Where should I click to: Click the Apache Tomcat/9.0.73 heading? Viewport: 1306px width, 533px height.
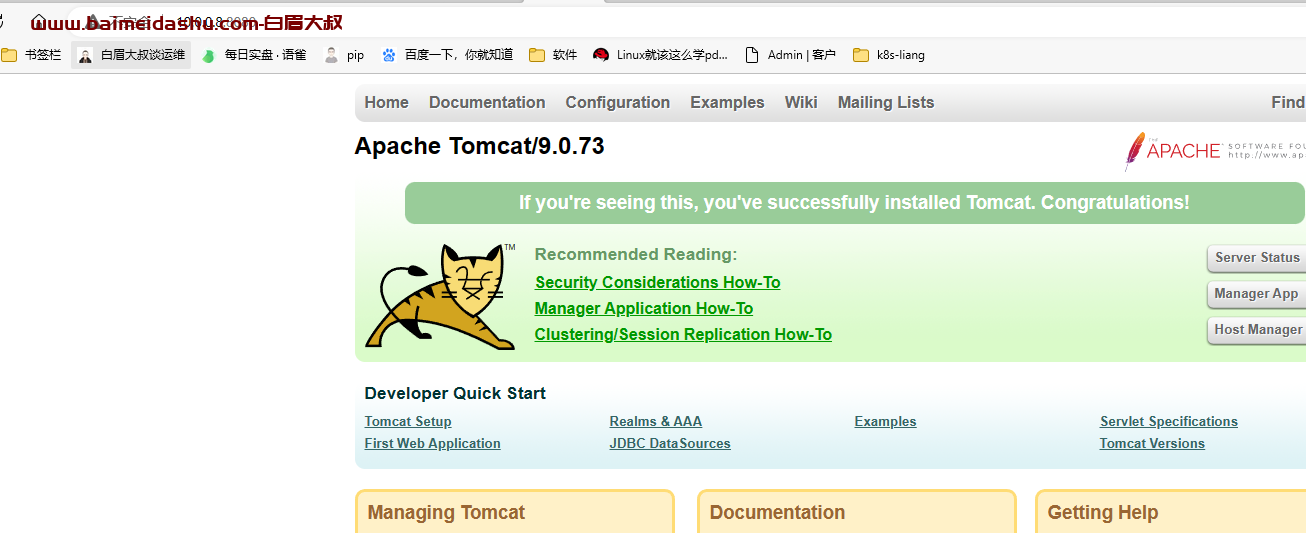(x=480, y=146)
